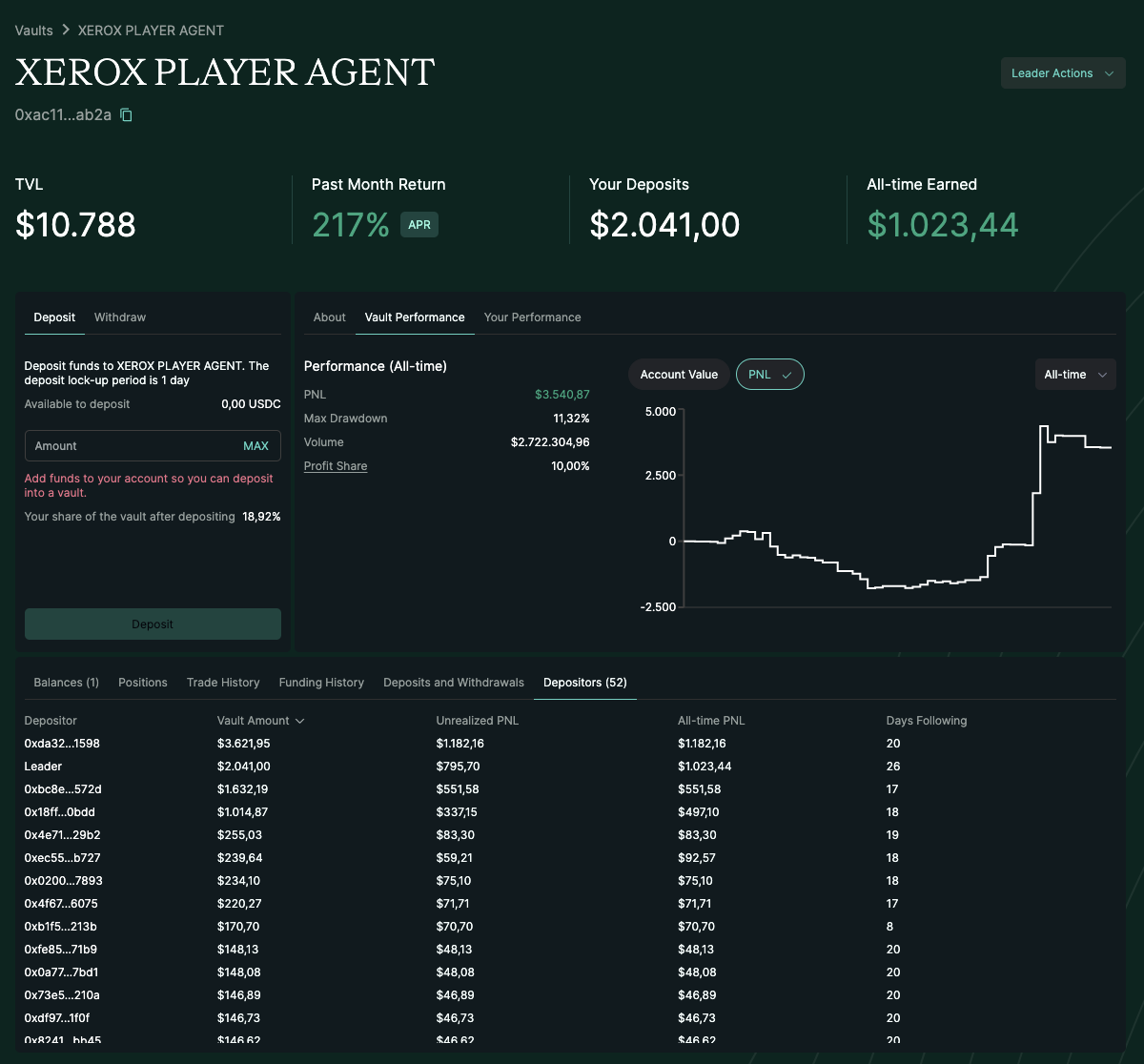Open Deposits and Withdrawals tab
This screenshot has width=1144, height=1064.
454,683
